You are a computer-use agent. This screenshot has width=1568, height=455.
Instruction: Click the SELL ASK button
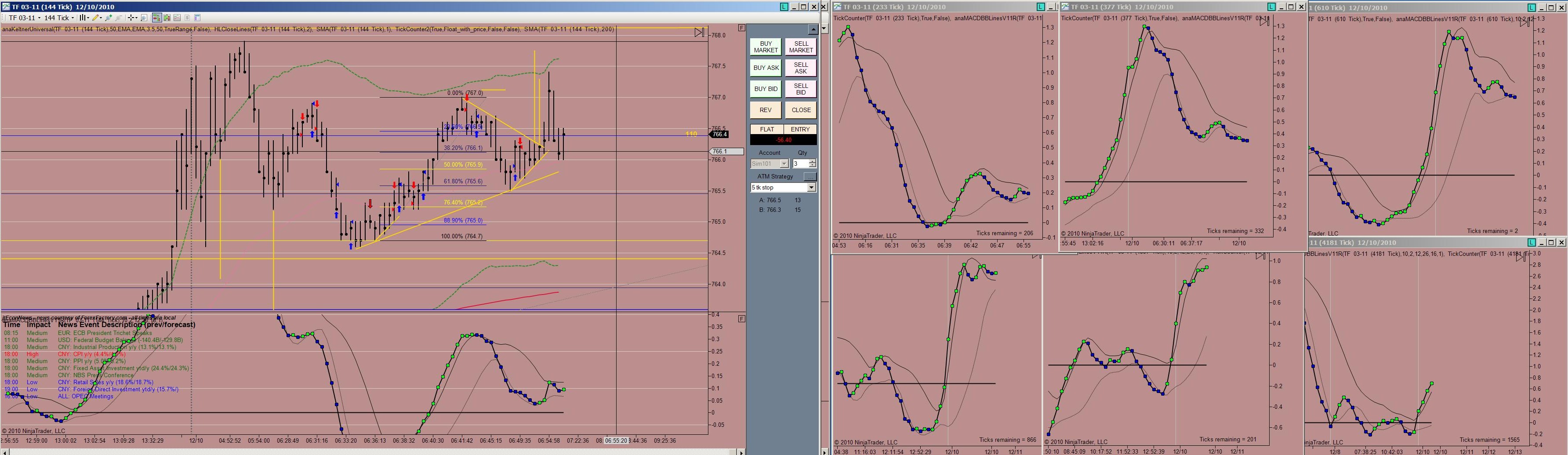(x=800, y=68)
